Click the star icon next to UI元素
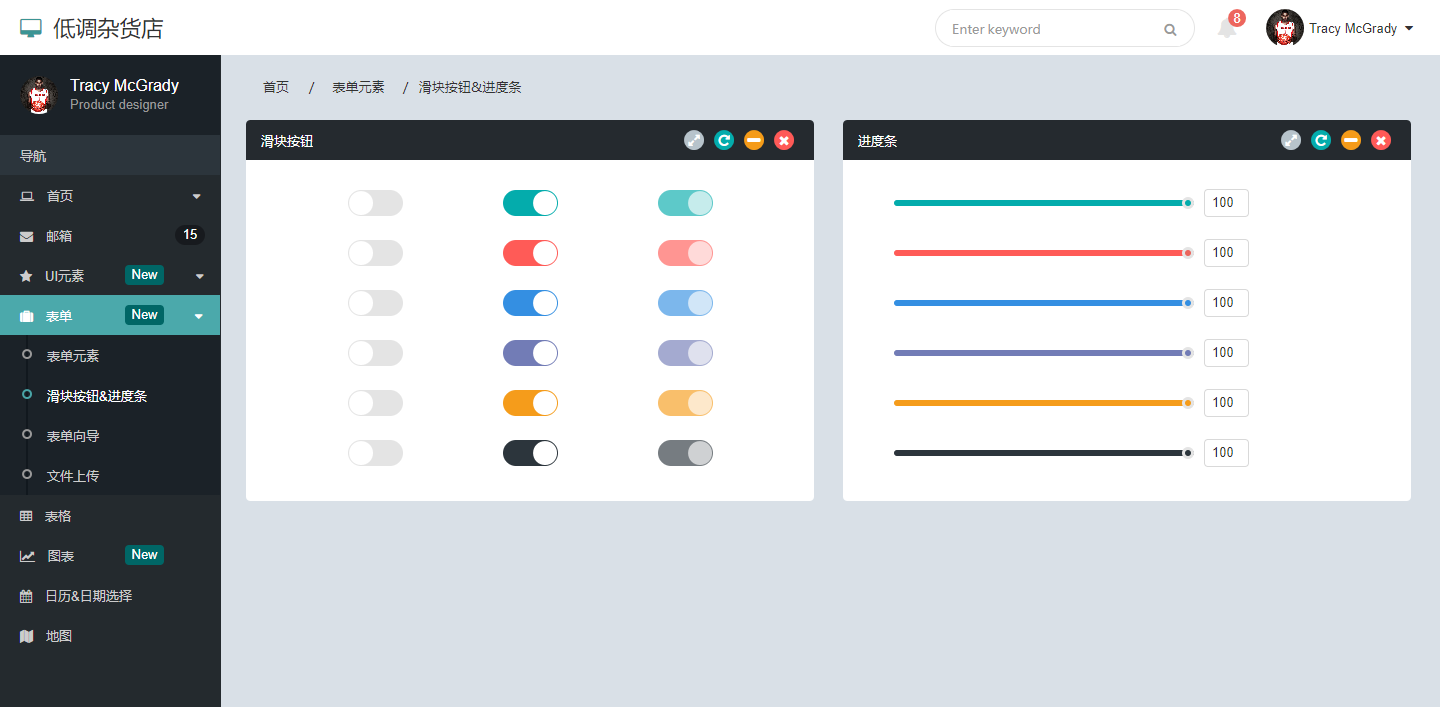This screenshot has height=707, width=1441. 26,276
